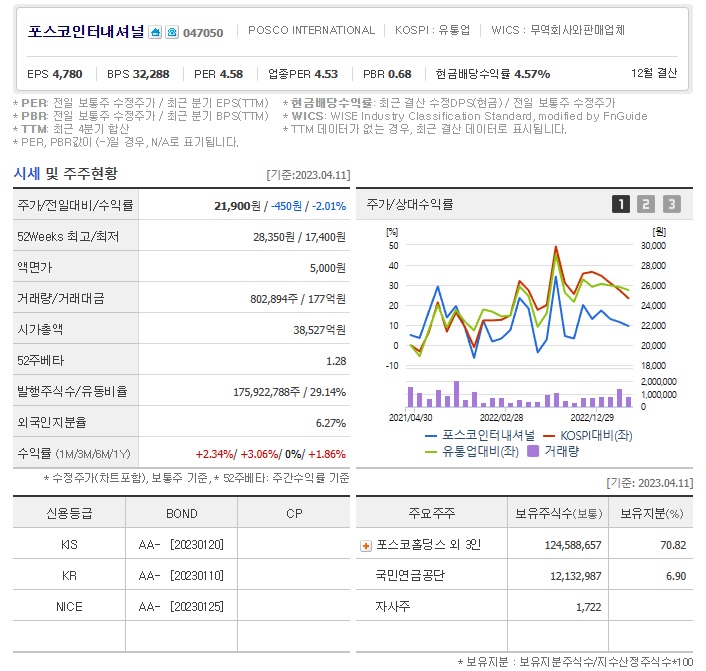706x671 pixels.
Task: Select 6.90 ownership percentage
Action: coord(676,576)
